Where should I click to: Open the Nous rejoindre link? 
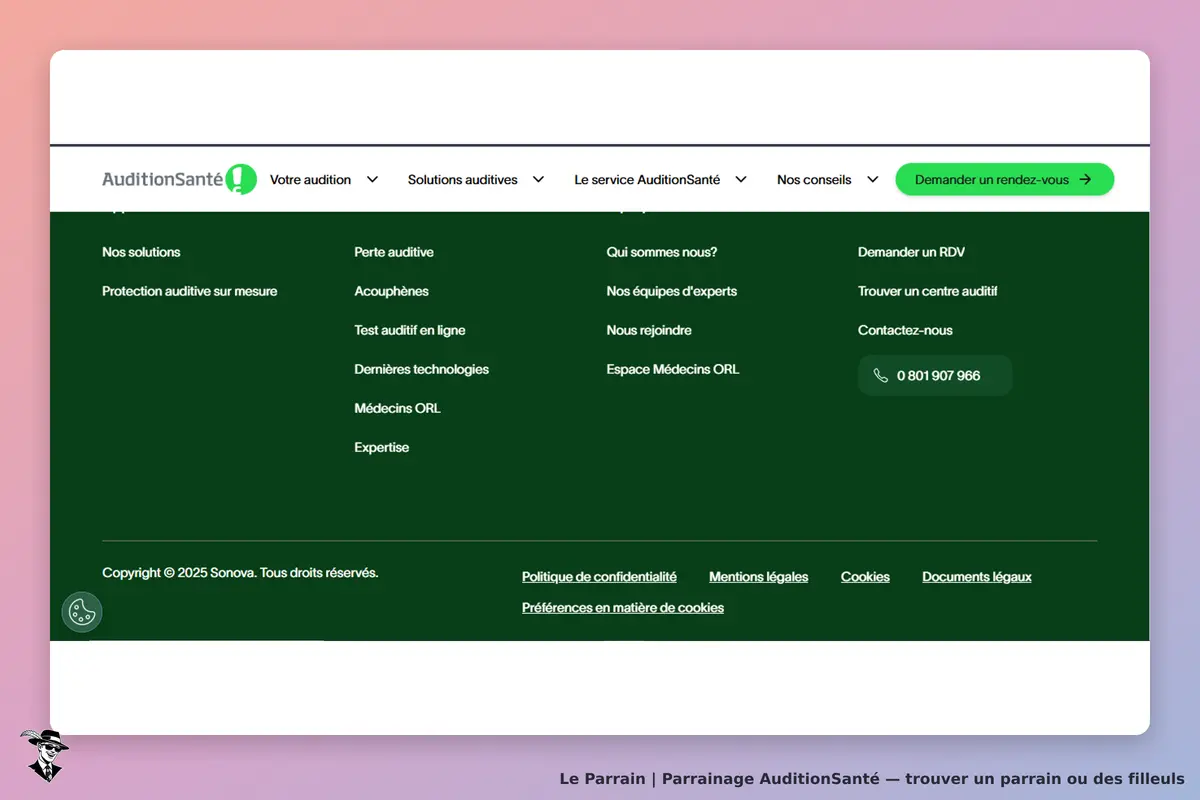[649, 330]
